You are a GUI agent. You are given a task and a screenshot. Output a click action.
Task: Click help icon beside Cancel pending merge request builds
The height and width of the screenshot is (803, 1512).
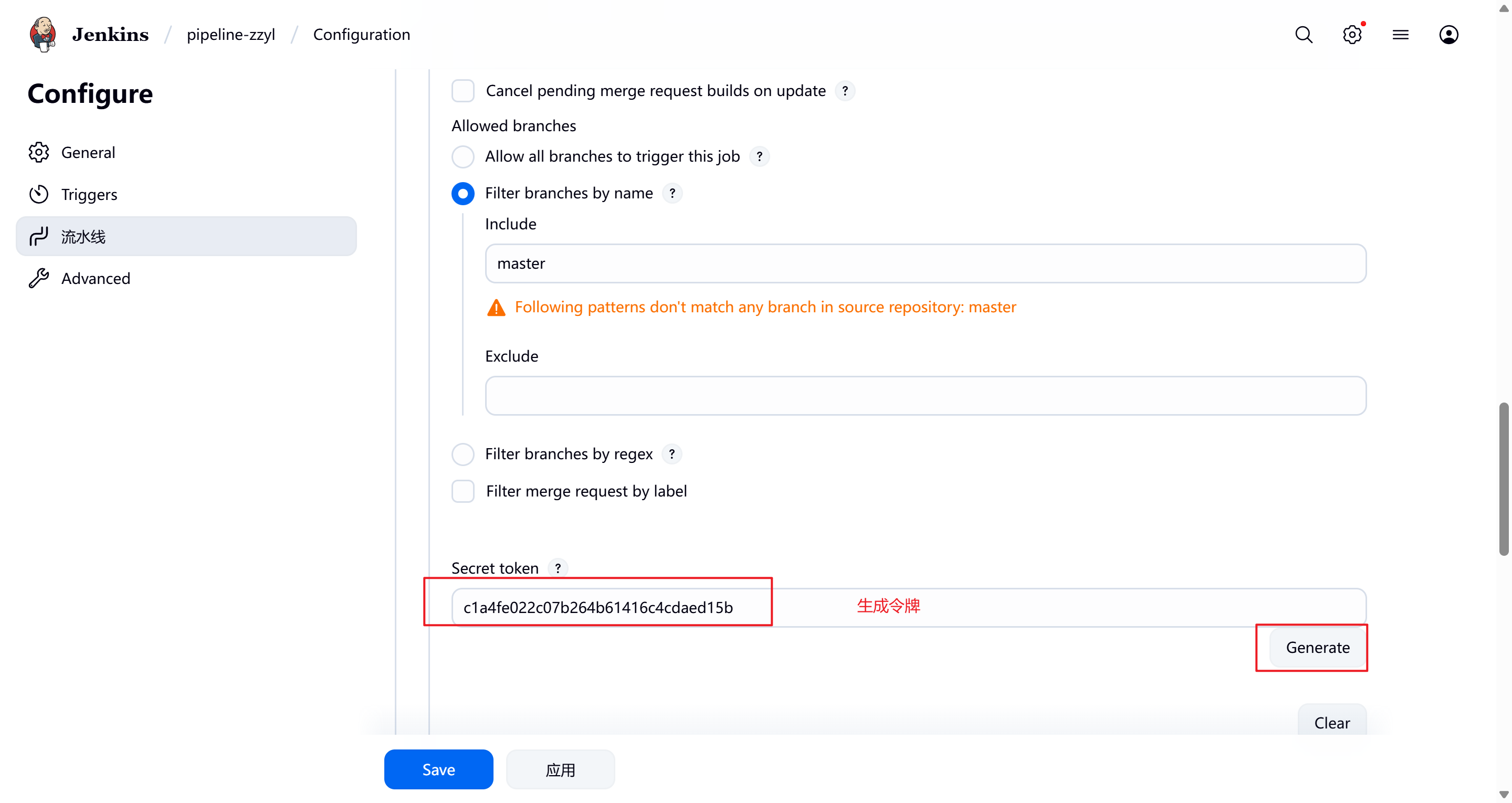tap(845, 91)
